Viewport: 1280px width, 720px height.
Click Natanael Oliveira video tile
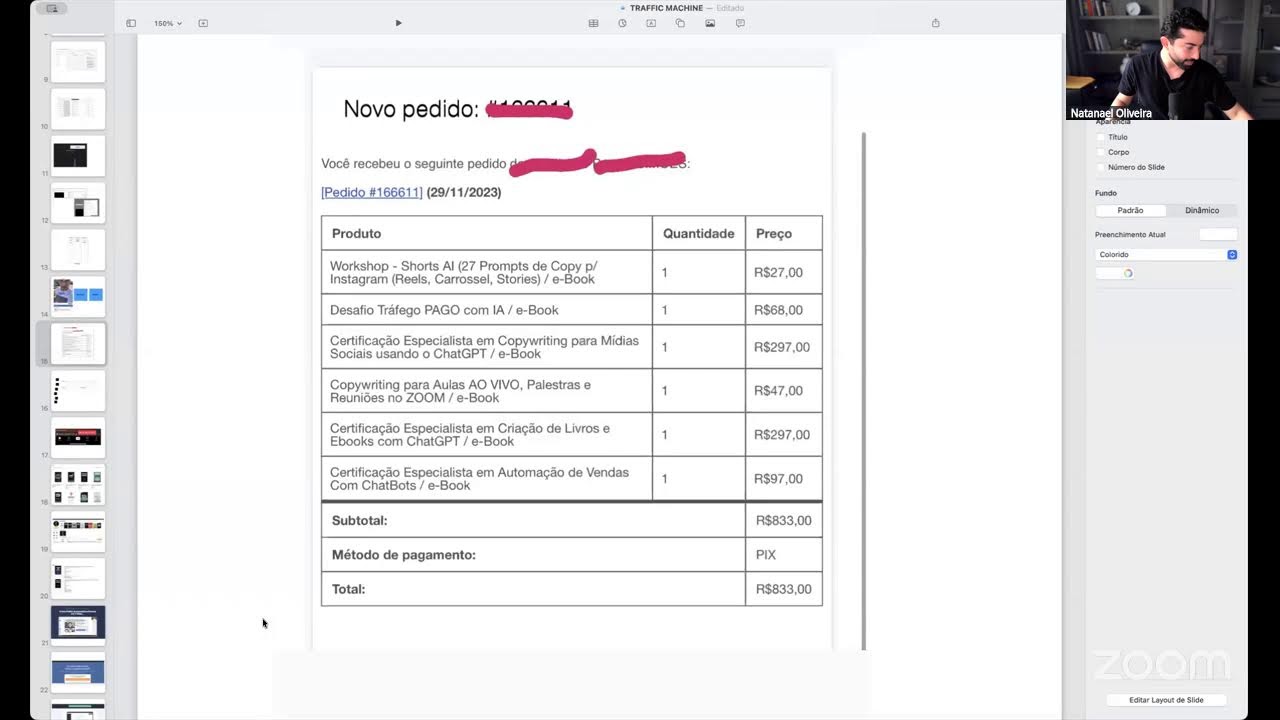click(x=1172, y=60)
